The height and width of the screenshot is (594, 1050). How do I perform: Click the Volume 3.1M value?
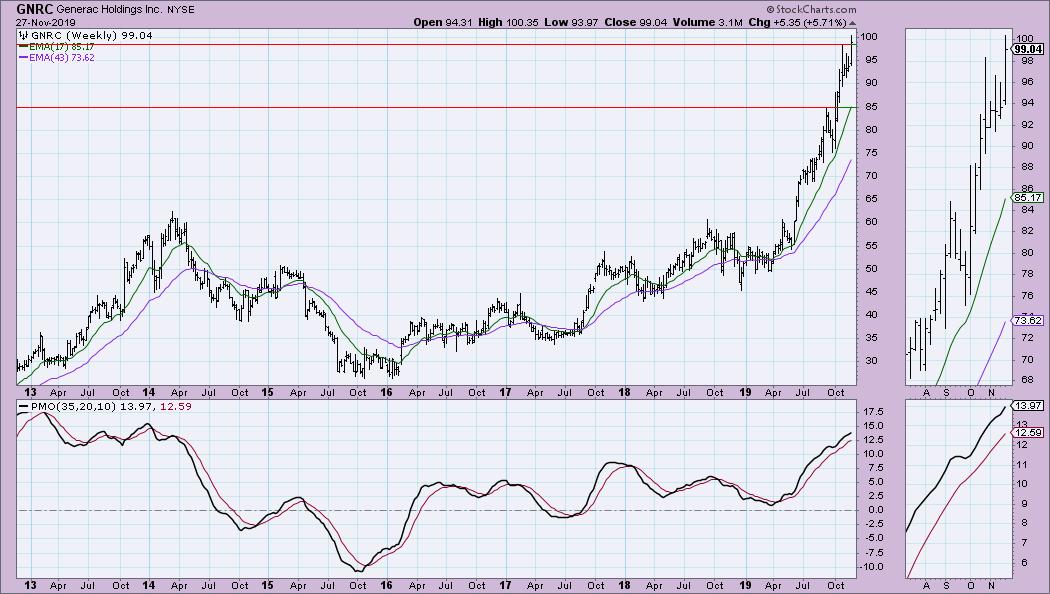[x=708, y=22]
